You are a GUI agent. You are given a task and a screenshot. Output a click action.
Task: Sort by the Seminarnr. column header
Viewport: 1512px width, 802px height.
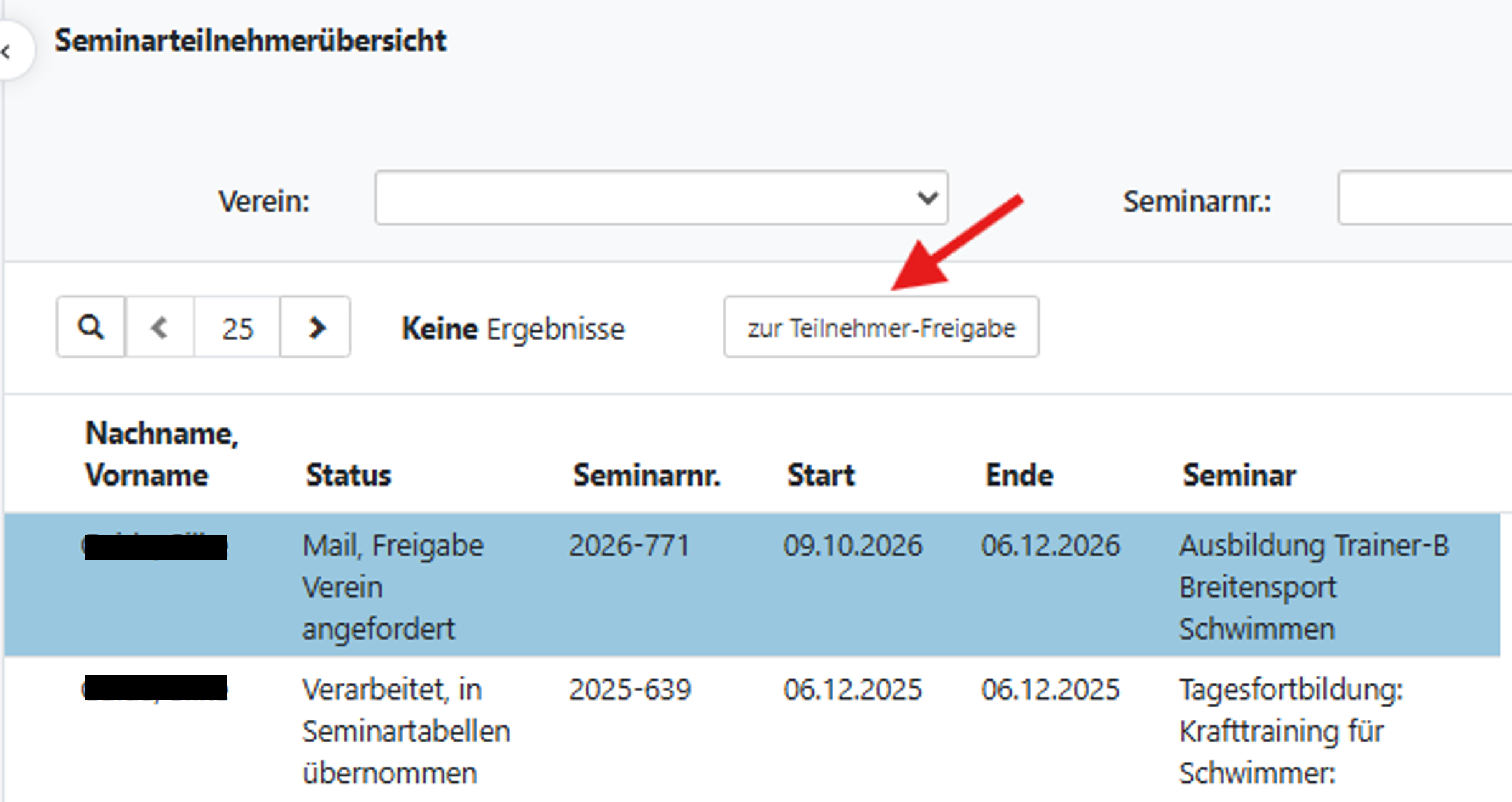[647, 475]
